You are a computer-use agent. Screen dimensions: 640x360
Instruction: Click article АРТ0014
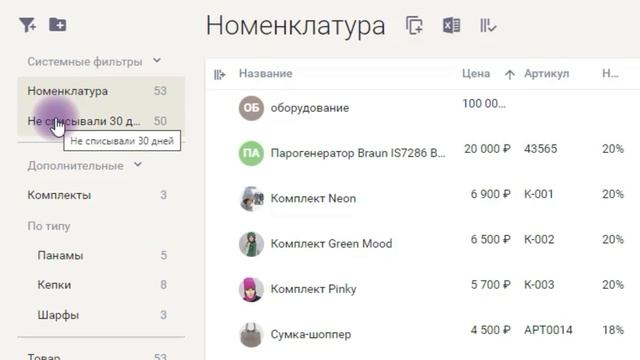click(x=548, y=330)
